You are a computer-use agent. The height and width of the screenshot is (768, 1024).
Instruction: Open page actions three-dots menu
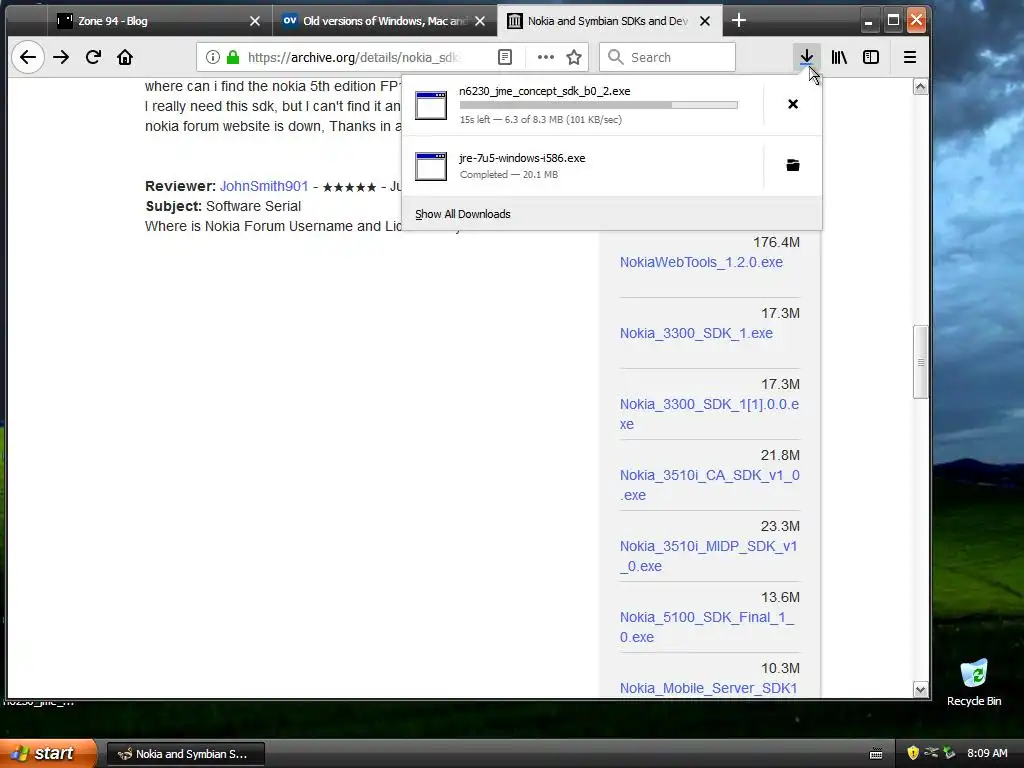point(545,57)
